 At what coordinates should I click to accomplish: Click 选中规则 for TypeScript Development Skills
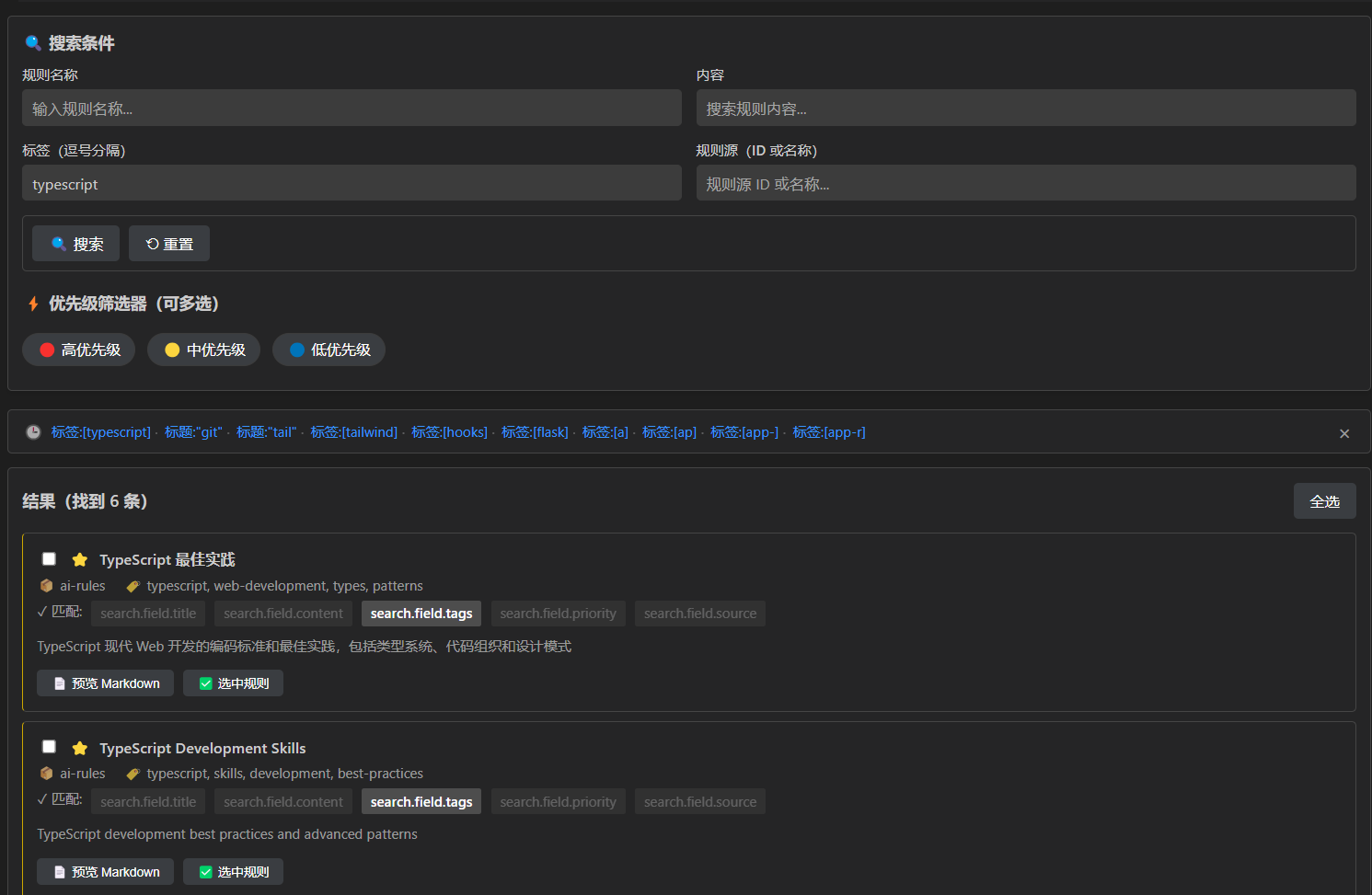[234, 872]
